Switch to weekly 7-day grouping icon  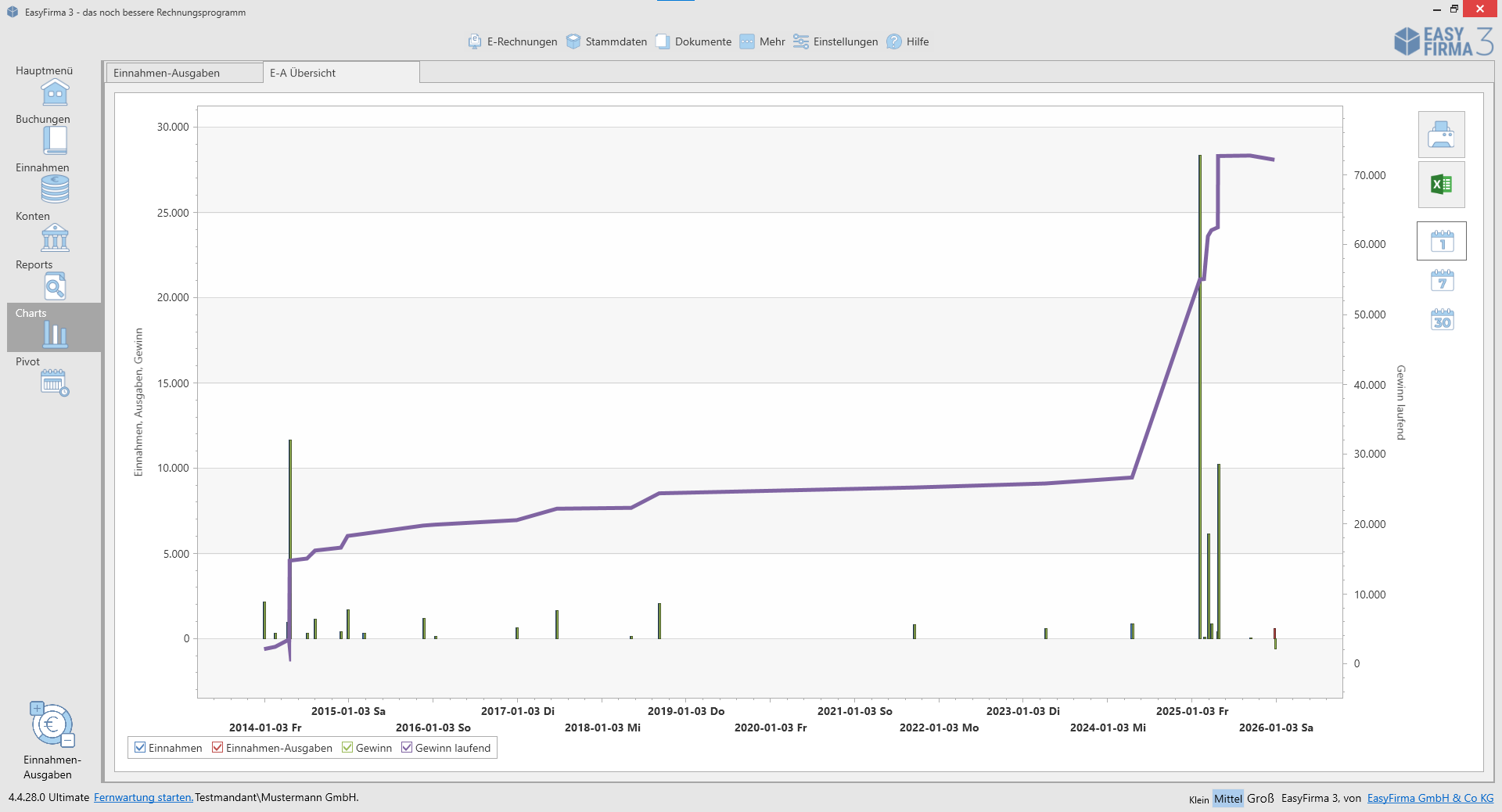pos(1442,281)
